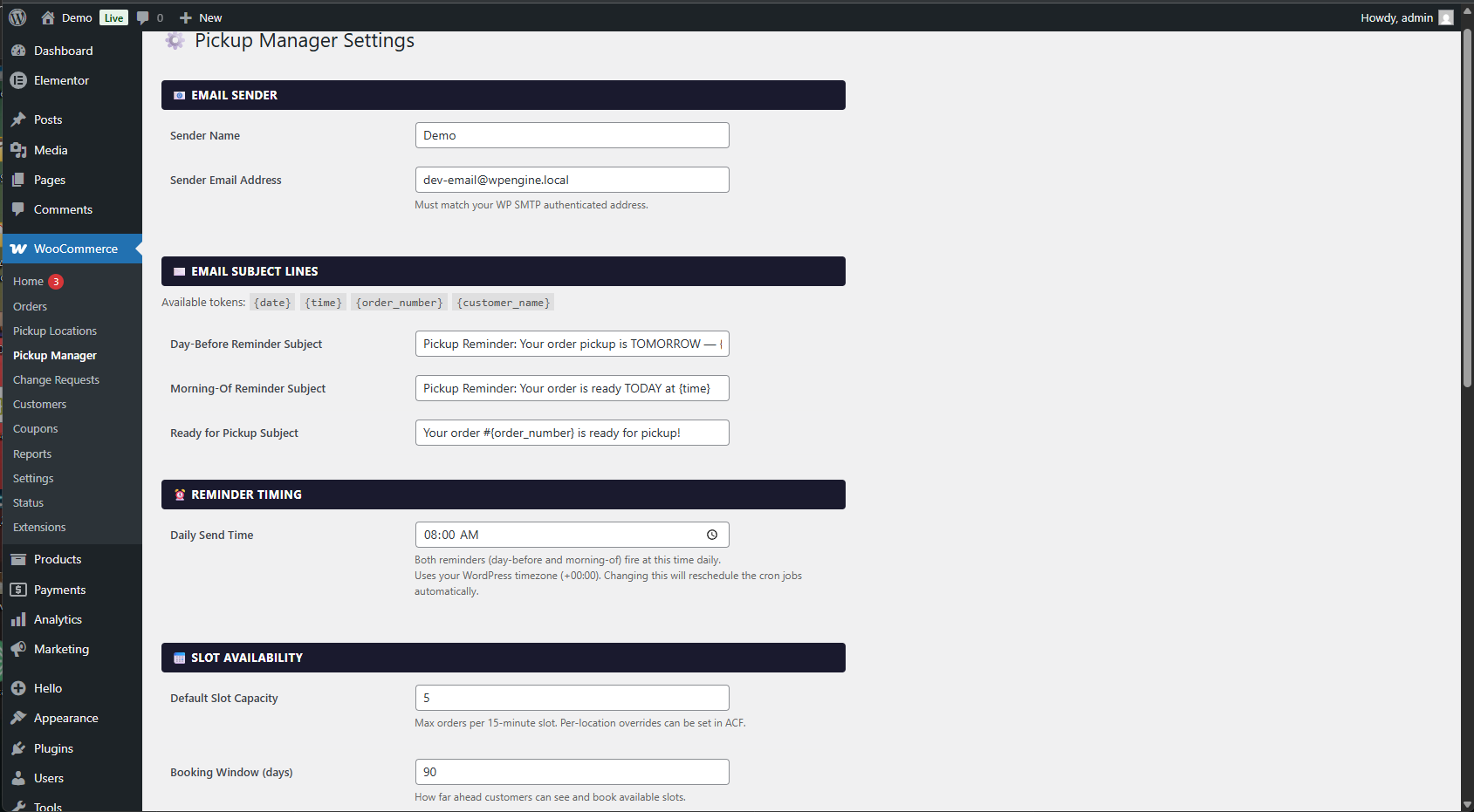Viewport: 1474px width, 812px height.
Task: Edit the Morning-Of Reminder Subject field
Action: 572,388
